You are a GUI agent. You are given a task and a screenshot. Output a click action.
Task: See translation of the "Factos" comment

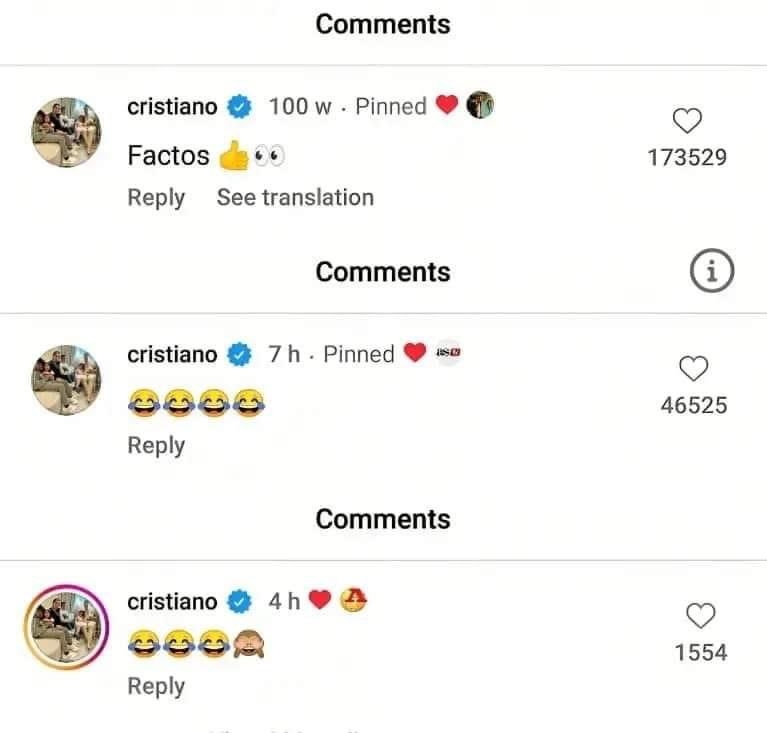295,198
